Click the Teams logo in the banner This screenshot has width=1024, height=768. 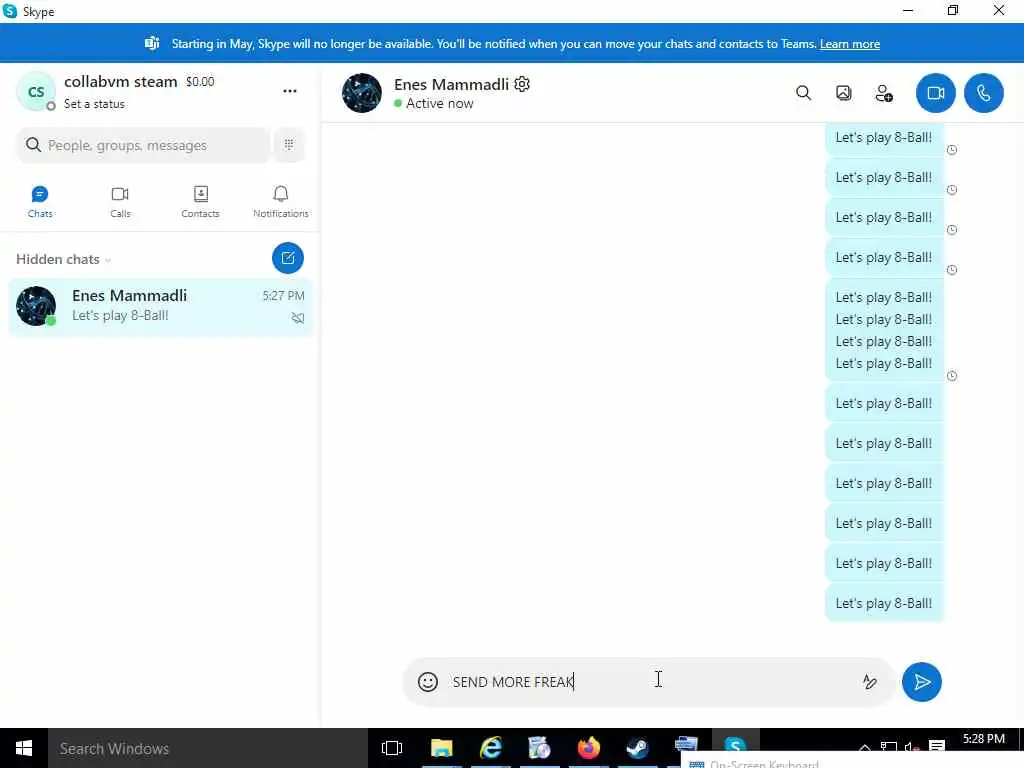[152, 44]
